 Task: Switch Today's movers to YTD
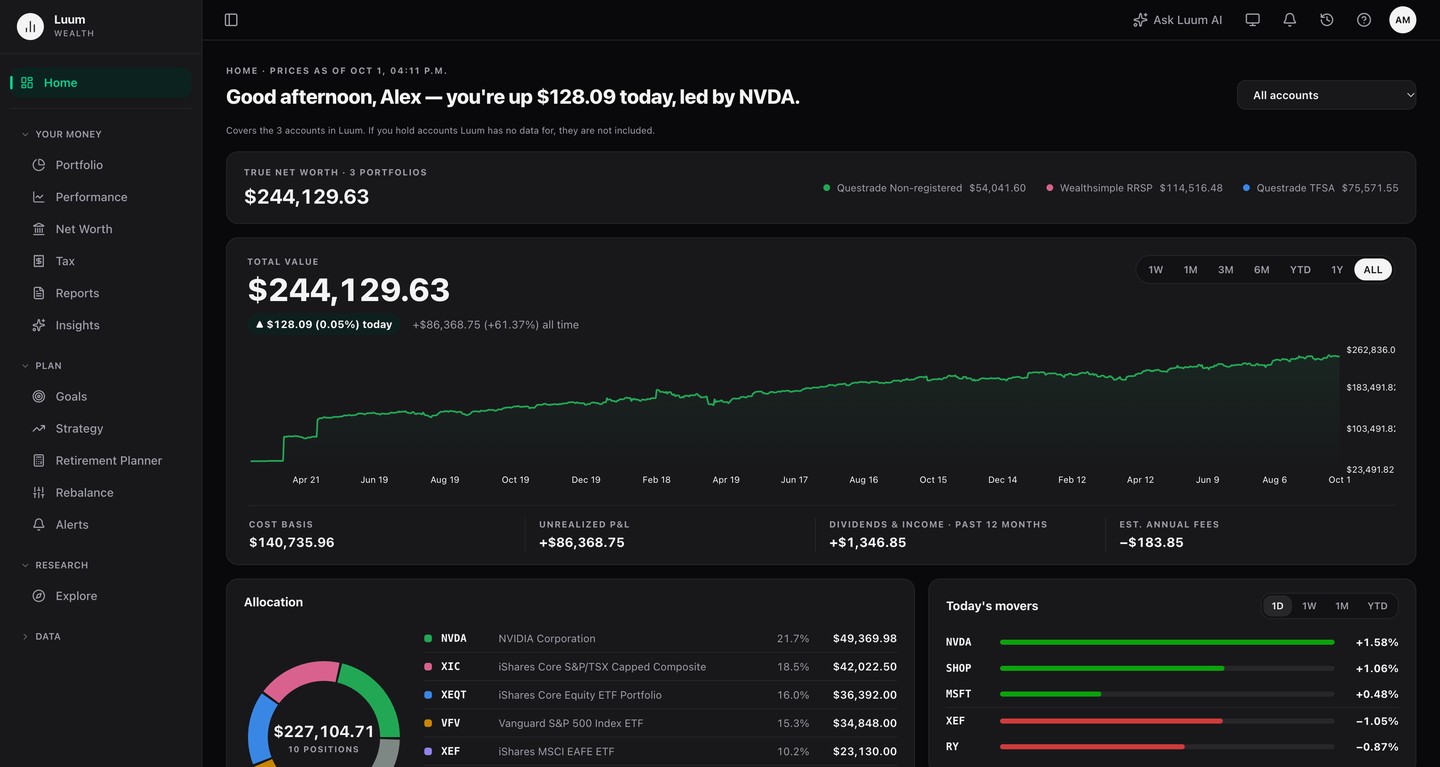pos(1377,606)
